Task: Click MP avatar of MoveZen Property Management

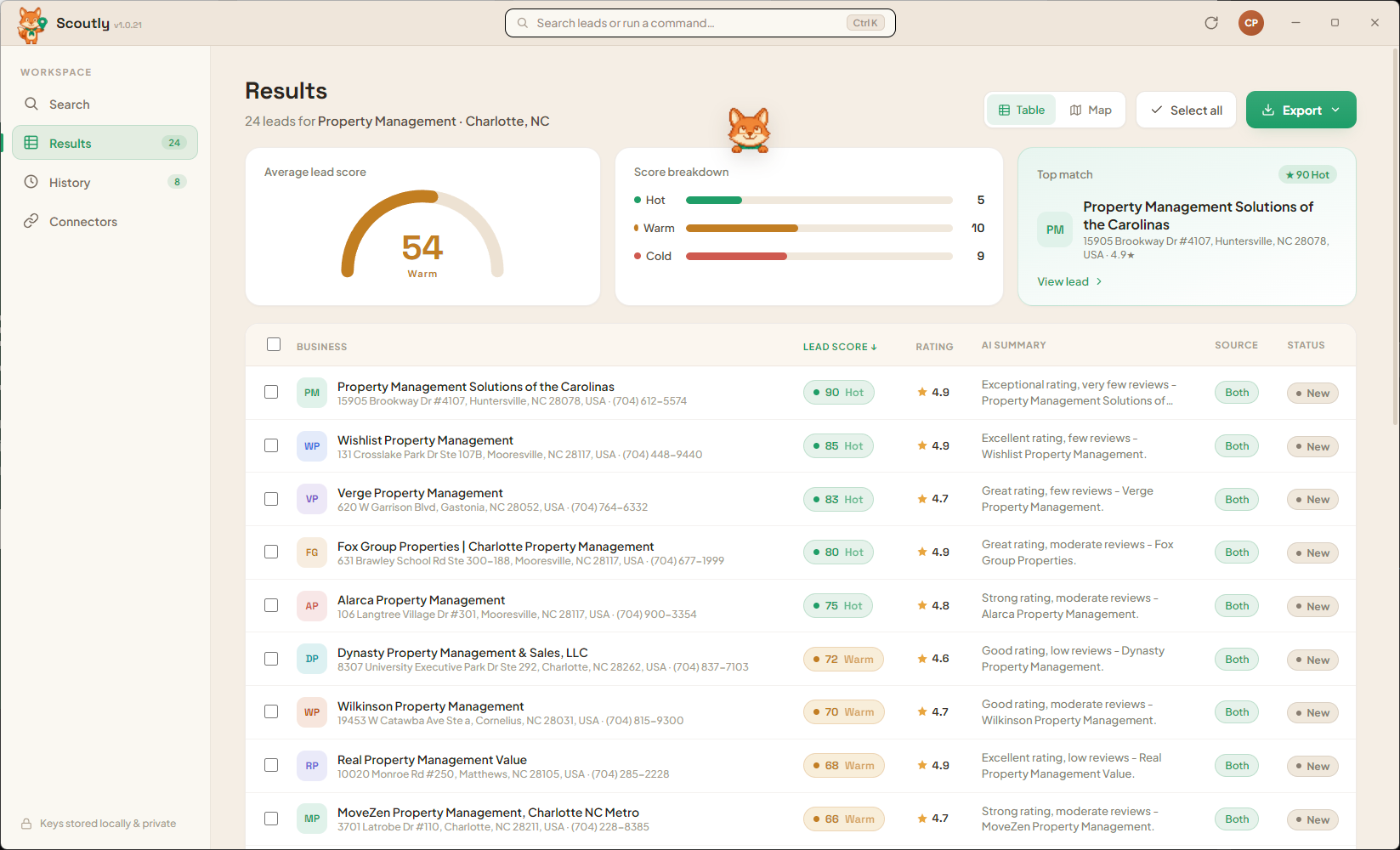Action: coord(312,819)
